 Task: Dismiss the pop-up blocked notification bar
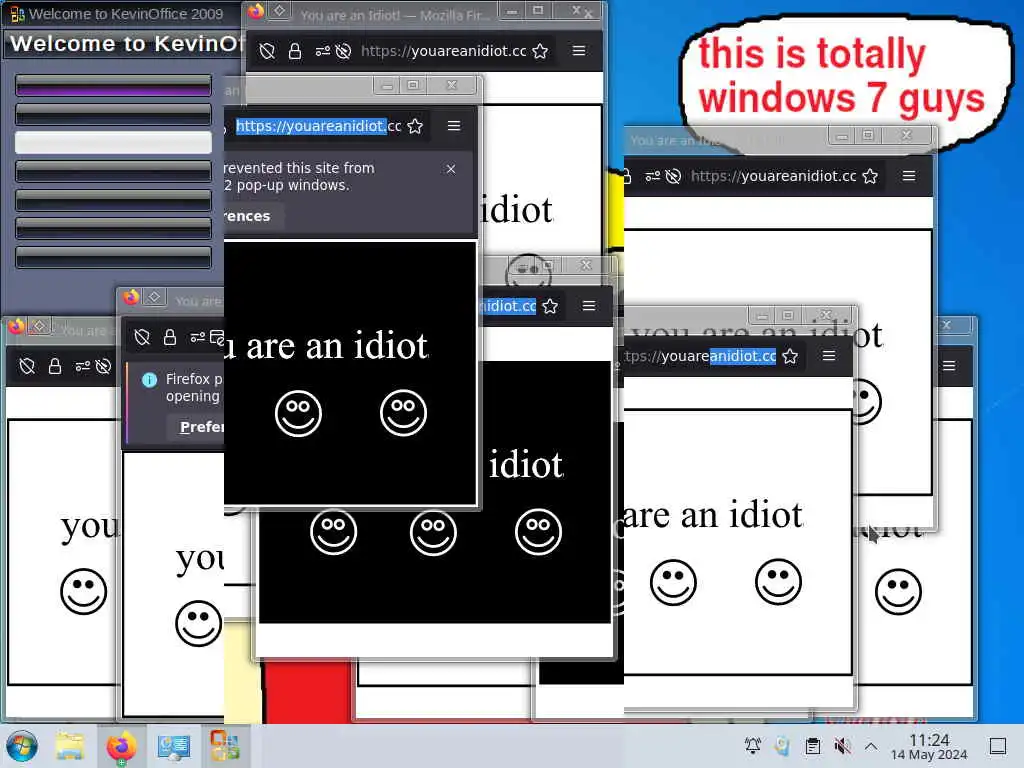click(451, 169)
